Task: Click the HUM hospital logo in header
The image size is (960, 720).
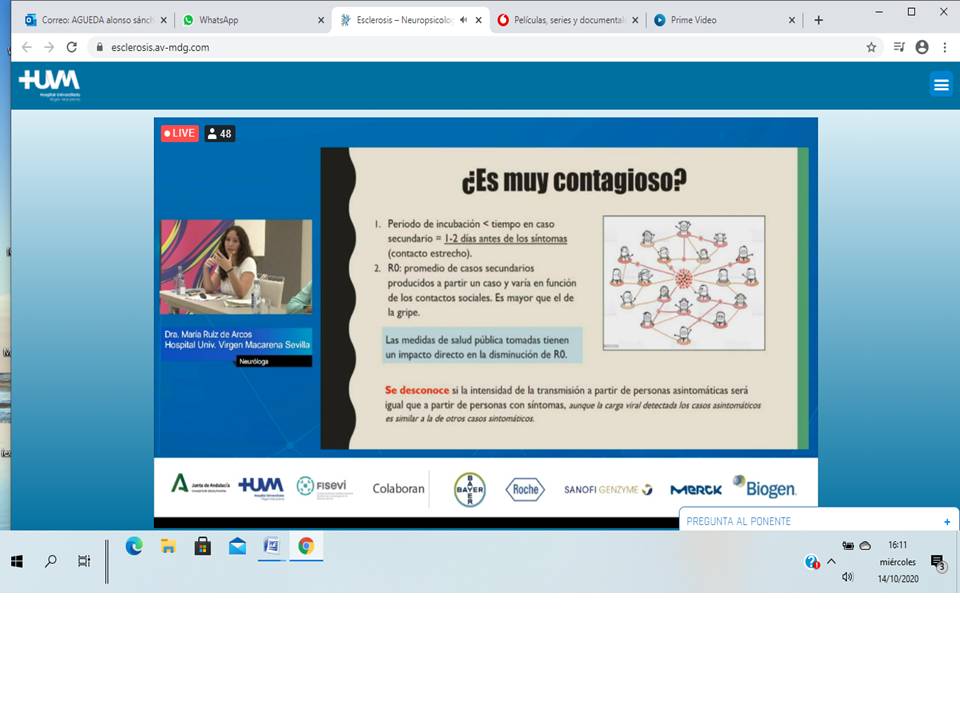Action: point(49,84)
